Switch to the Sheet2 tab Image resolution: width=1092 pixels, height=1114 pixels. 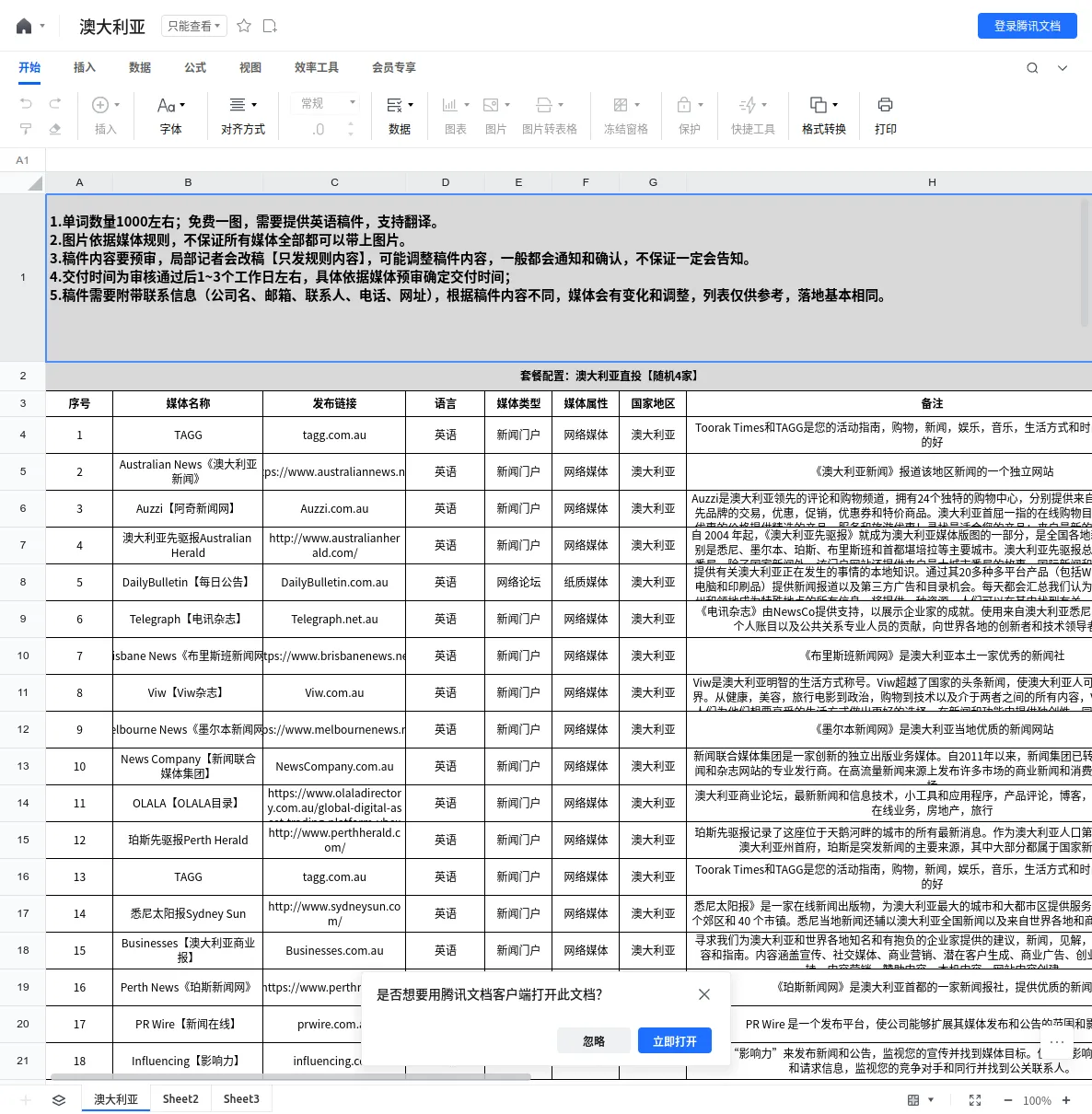pos(180,1099)
